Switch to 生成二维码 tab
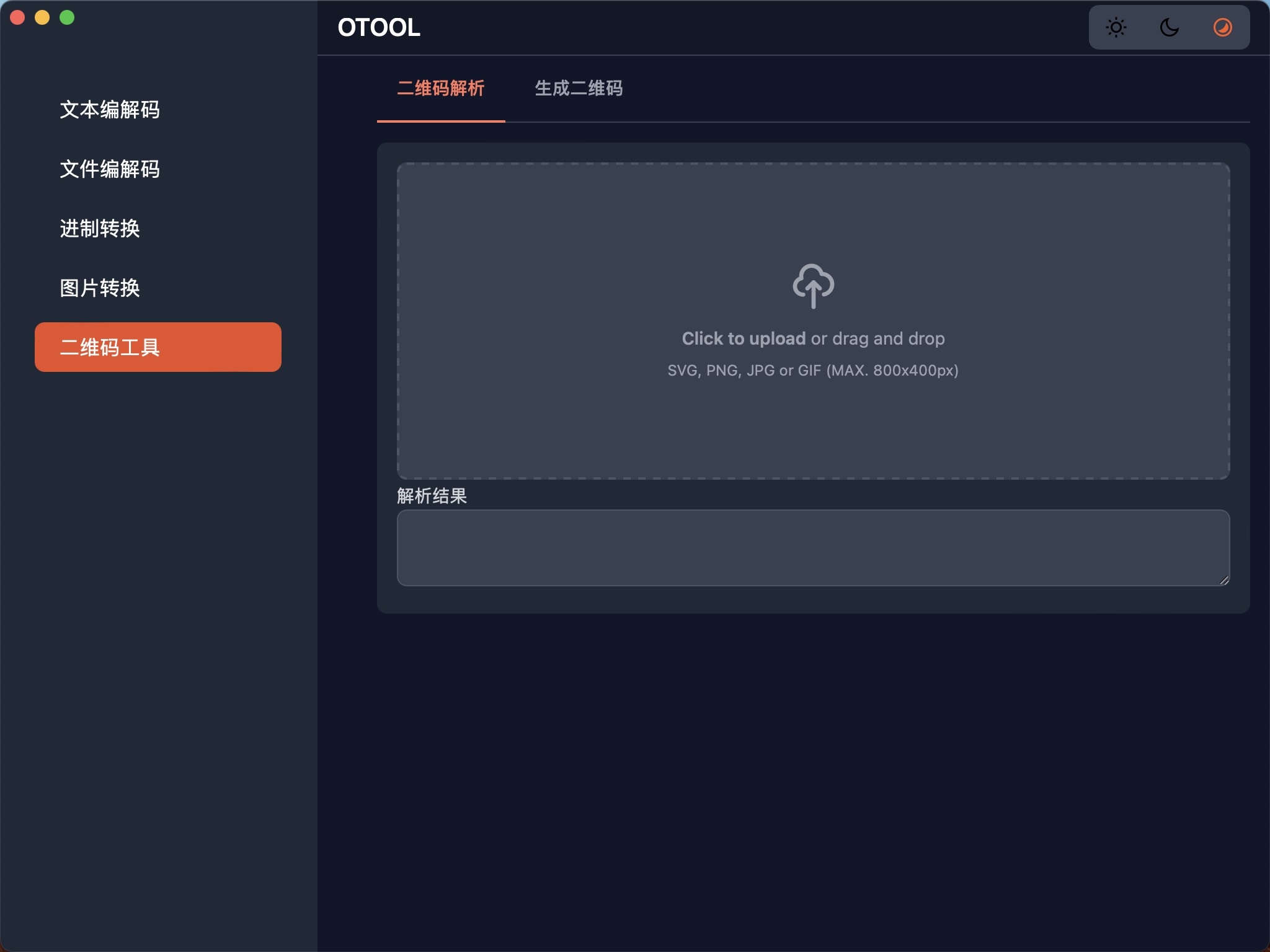 coord(579,89)
